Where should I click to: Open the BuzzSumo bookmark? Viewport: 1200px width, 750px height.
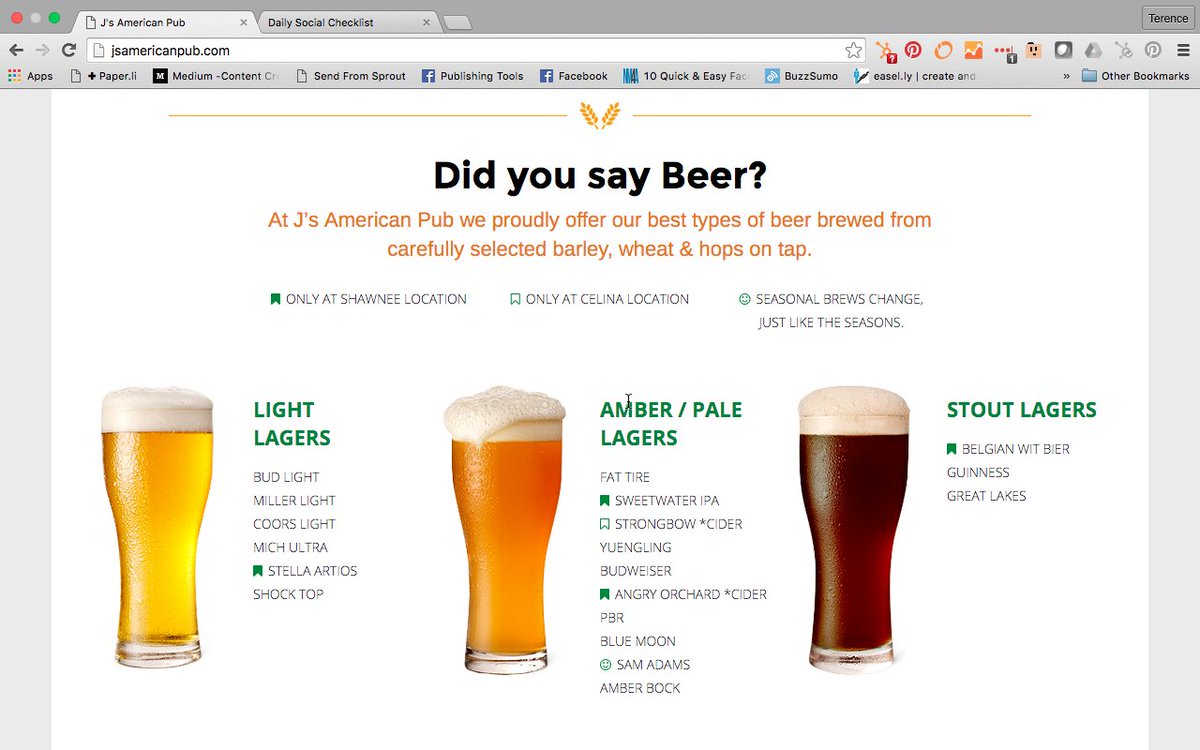pos(801,76)
